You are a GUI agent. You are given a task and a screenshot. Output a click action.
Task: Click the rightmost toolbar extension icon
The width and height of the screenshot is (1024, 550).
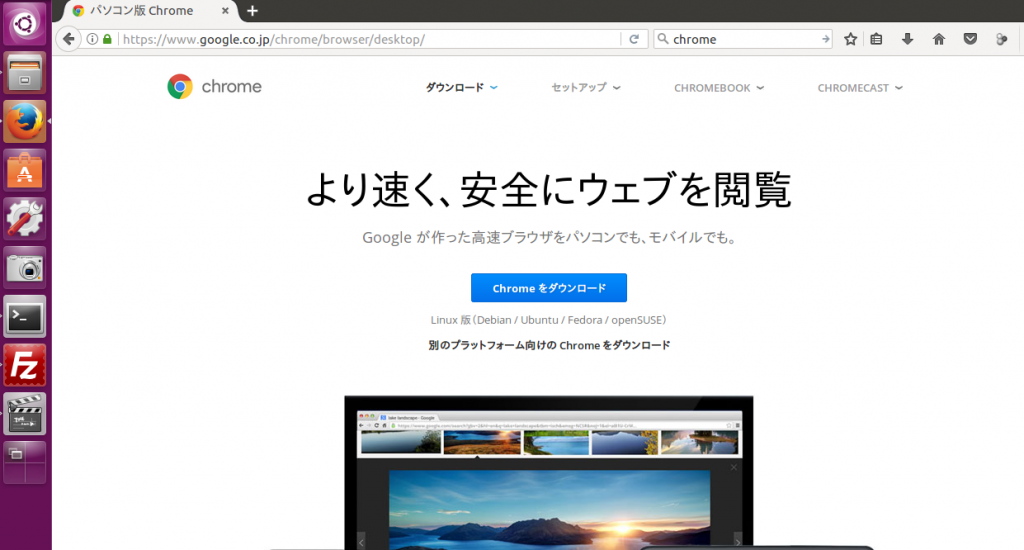1001,39
